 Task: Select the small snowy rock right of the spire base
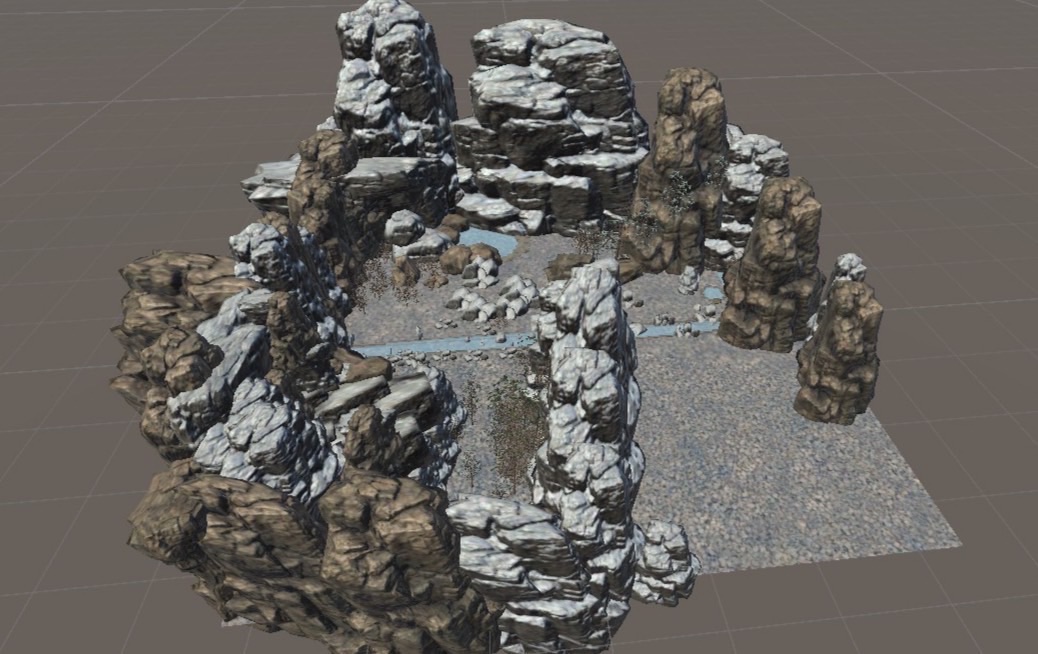point(665,560)
